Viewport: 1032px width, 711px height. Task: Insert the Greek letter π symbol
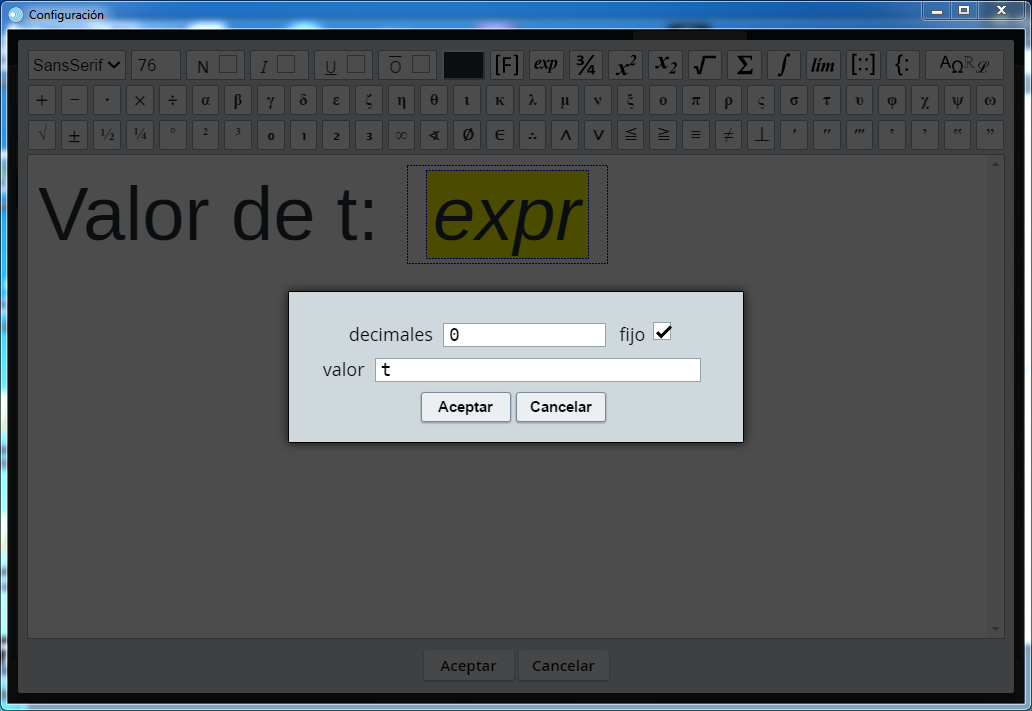tap(696, 101)
